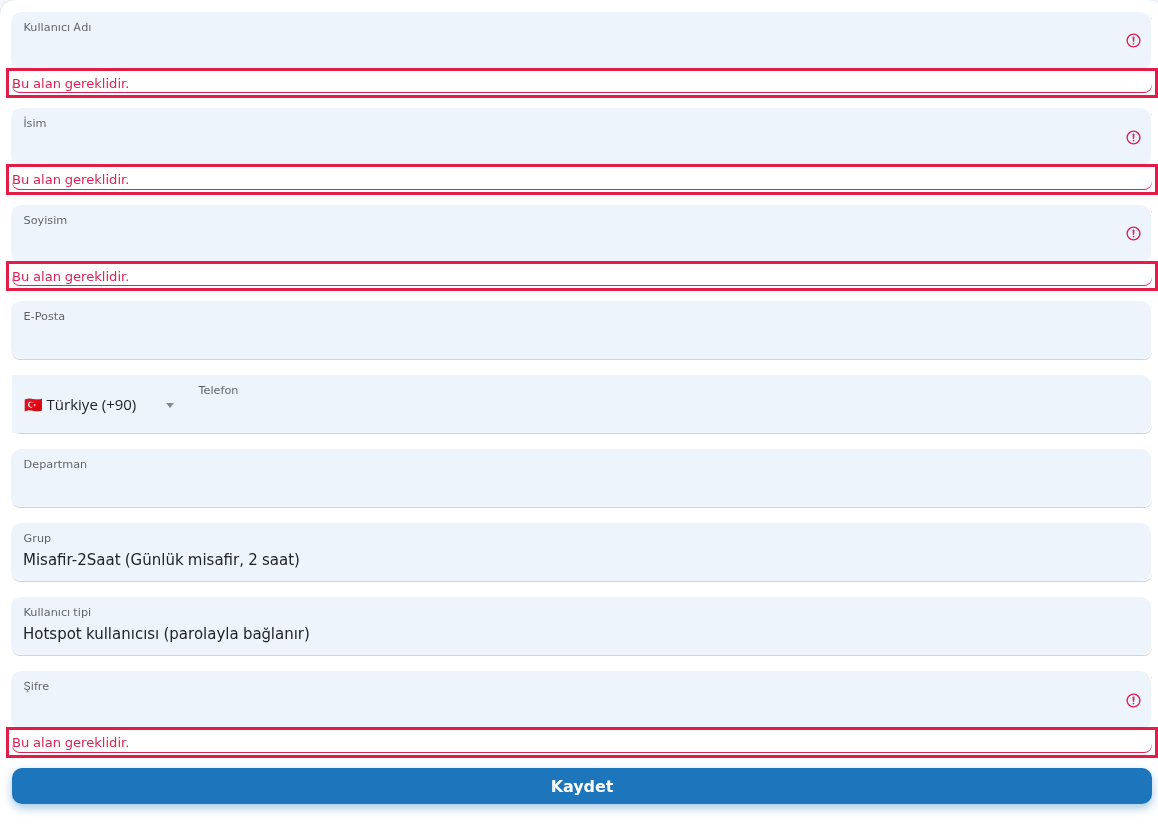
Task: Click 'Bu alan gereklidir' message below Şifre
Action: [x=71, y=742]
